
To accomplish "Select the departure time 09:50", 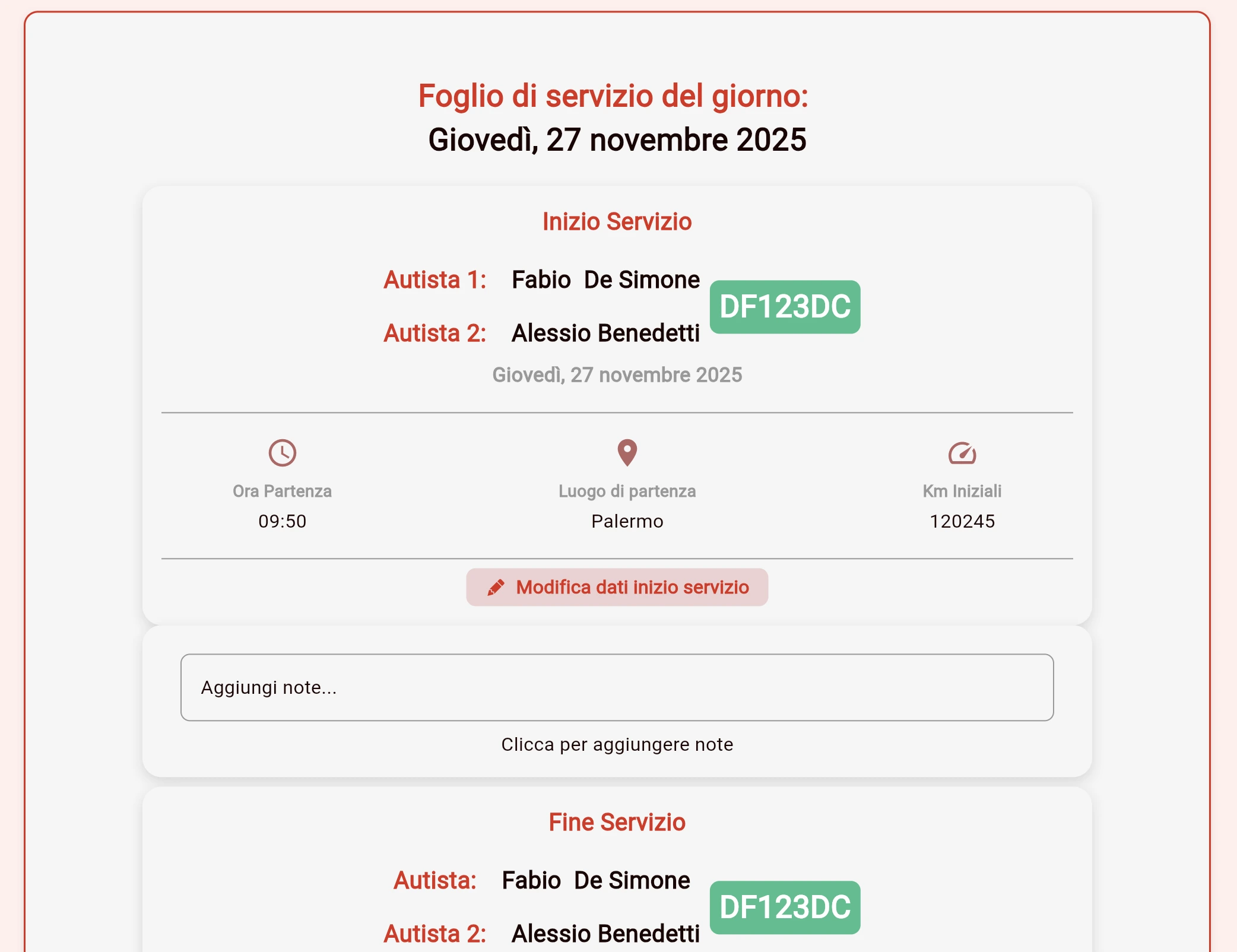I will [x=283, y=521].
